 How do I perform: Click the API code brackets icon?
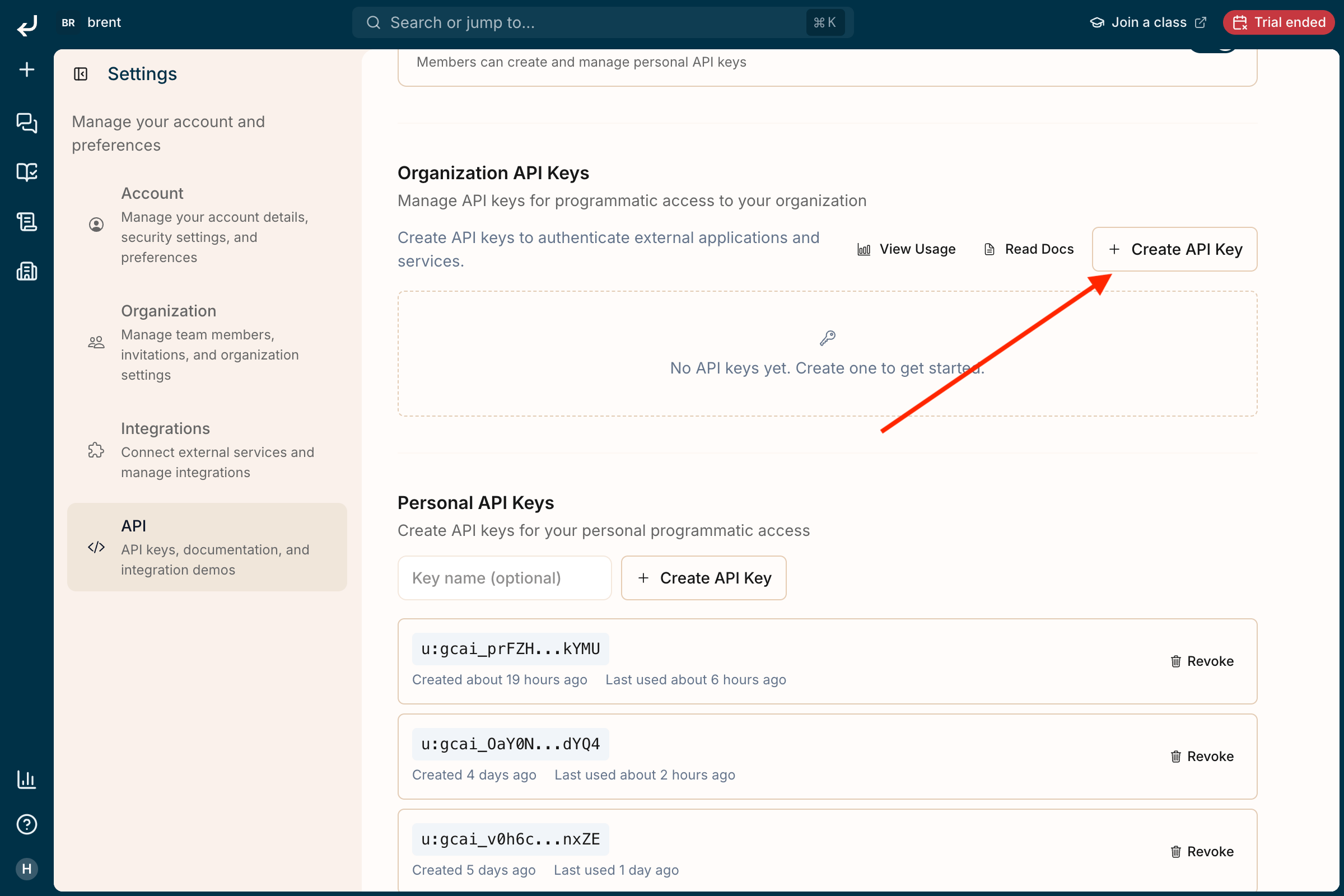tap(96, 548)
